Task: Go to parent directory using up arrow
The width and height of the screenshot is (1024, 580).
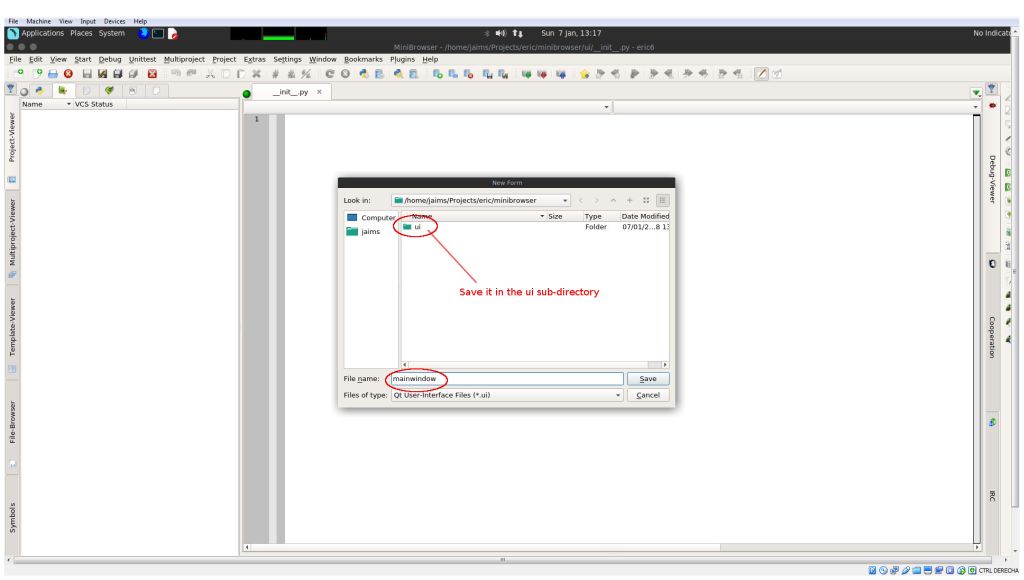Action: (x=613, y=200)
